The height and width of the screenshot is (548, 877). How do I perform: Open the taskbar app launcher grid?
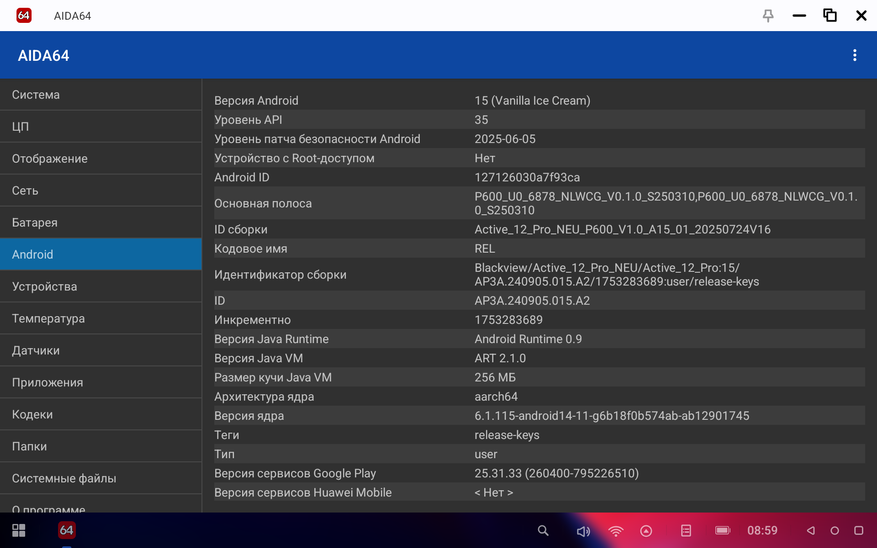pyautogui.click(x=19, y=530)
